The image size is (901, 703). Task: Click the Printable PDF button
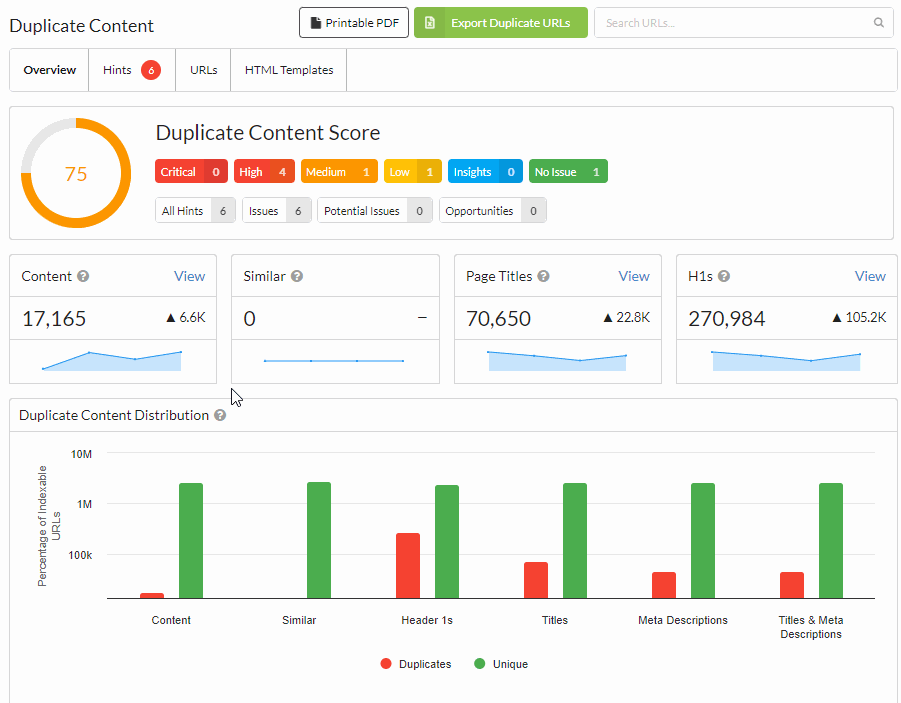(x=354, y=22)
